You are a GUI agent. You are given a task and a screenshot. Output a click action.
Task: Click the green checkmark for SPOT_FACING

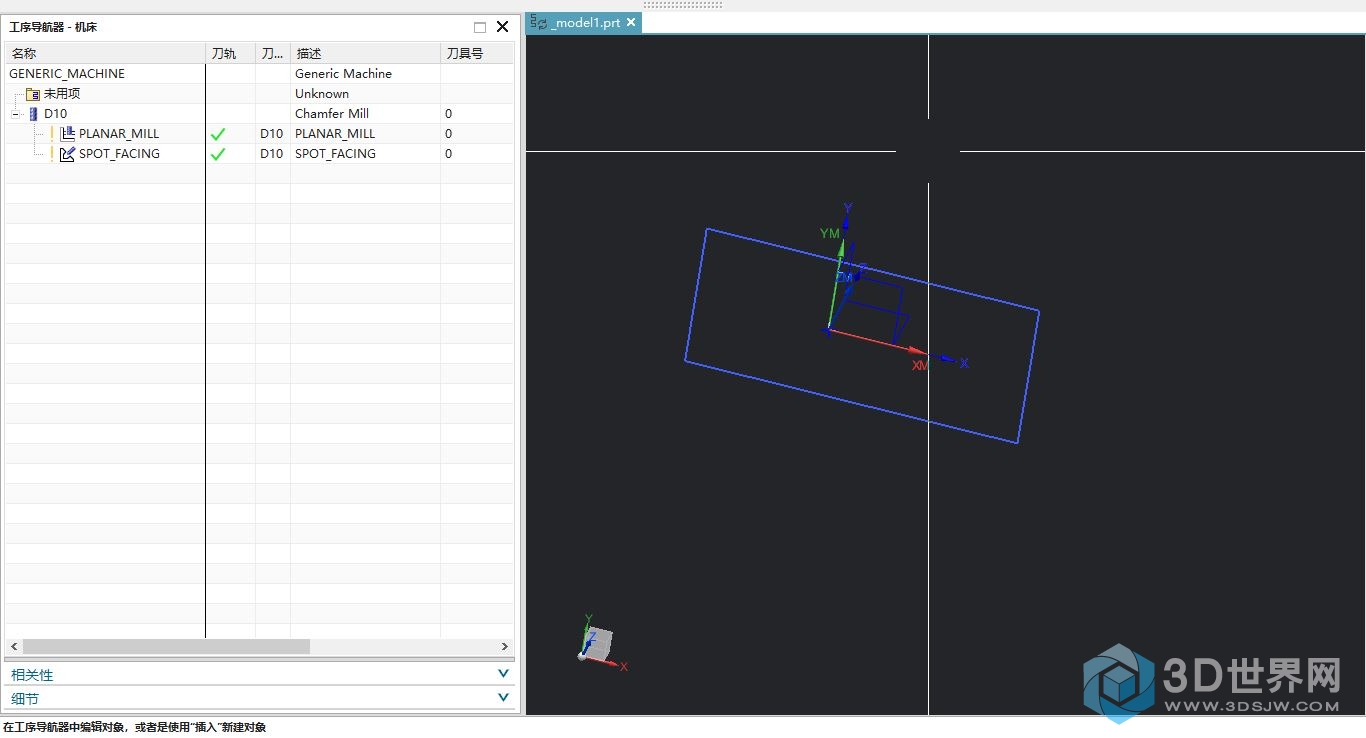pos(218,154)
